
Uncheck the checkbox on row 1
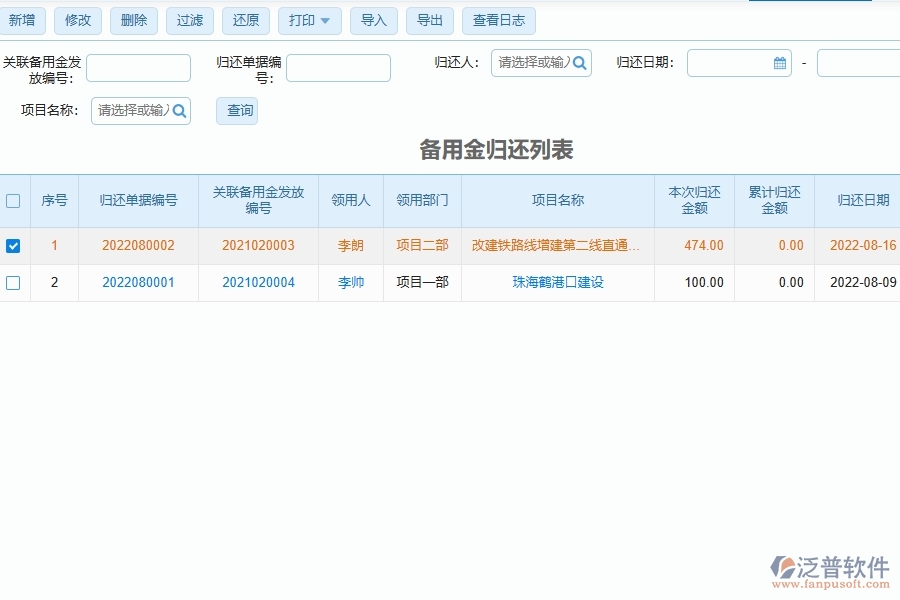[x=14, y=245]
